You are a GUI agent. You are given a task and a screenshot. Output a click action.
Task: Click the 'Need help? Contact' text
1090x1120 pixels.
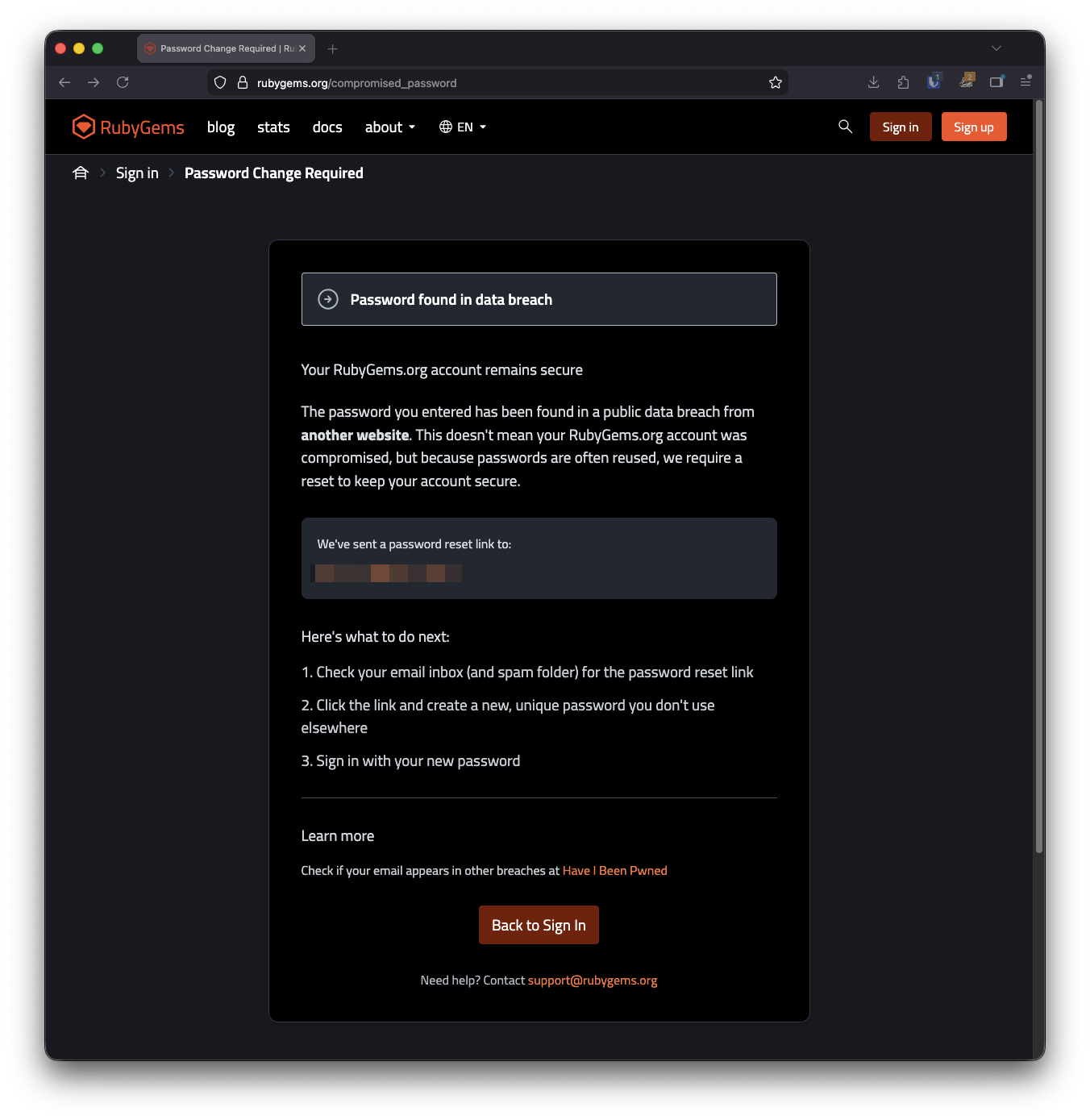(x=472, y=981)
